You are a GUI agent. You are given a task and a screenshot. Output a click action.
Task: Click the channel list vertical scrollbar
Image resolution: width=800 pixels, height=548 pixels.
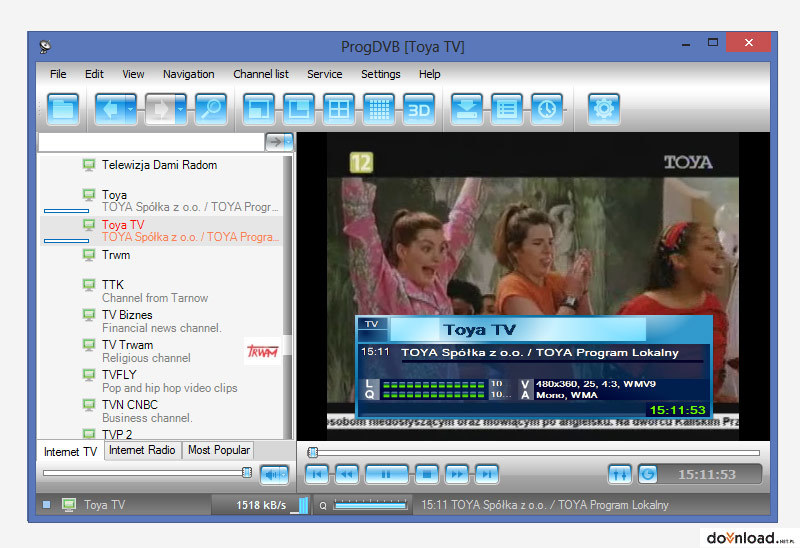288,297
